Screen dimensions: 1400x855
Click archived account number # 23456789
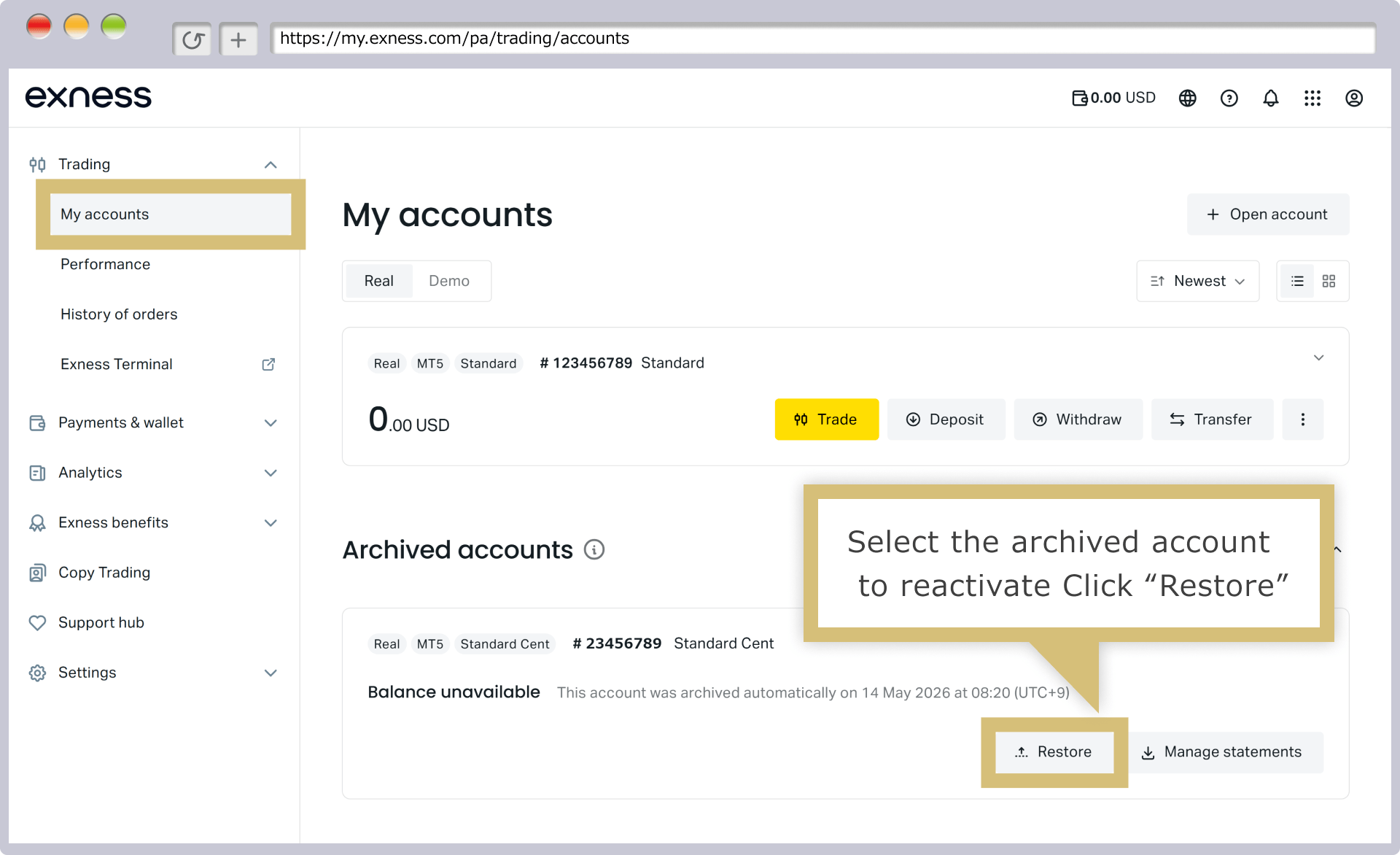pyautogui.click(x=617, y=644)
